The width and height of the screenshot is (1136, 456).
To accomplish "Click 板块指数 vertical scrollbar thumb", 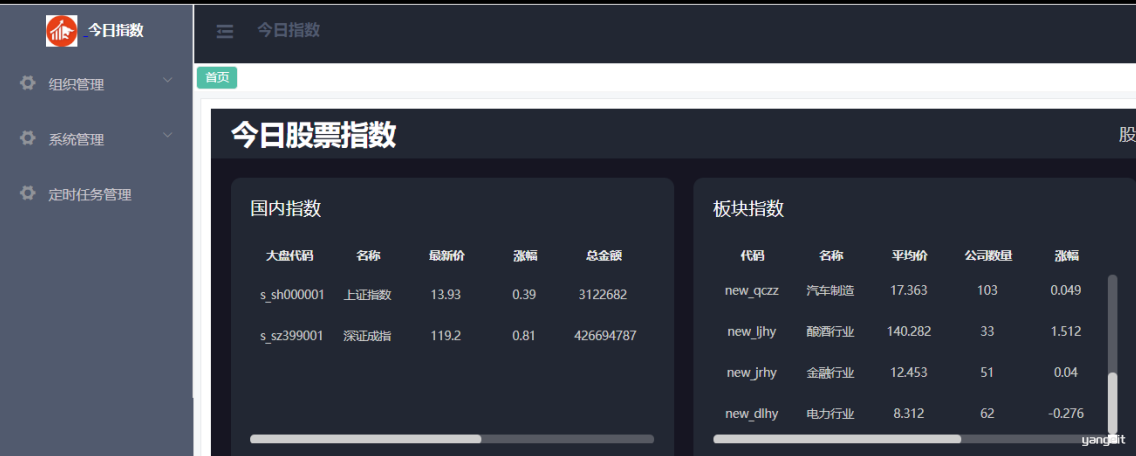I will click(x=1113, y=403).
